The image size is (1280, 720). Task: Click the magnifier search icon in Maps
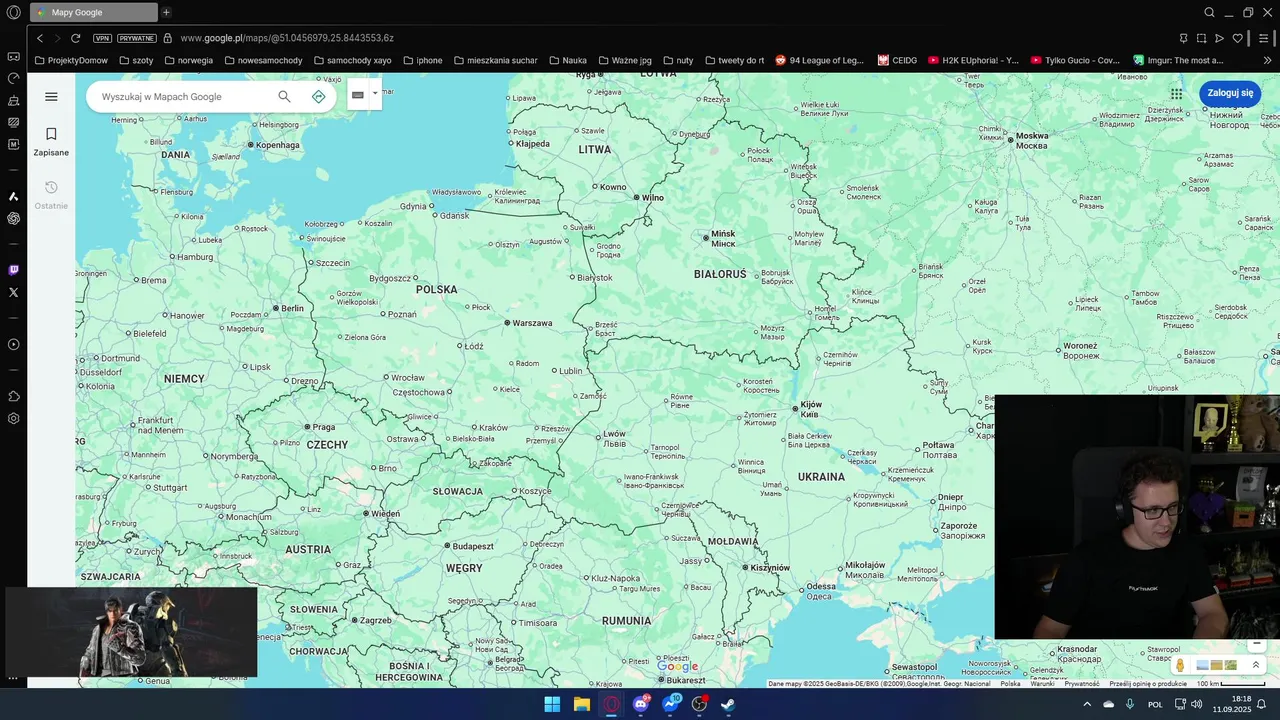point(284,97)
